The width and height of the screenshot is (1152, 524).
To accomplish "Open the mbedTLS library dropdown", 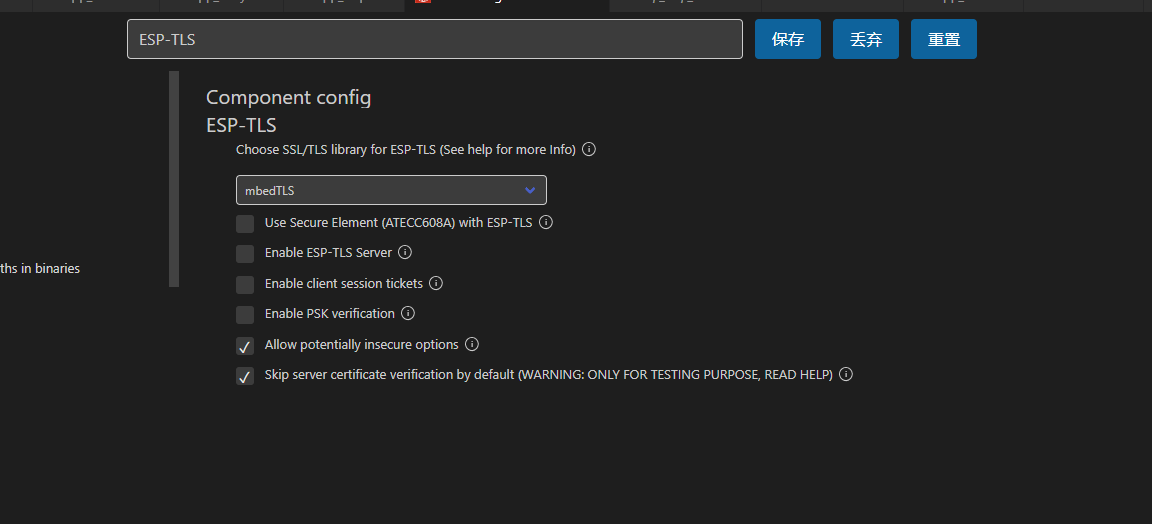I will [391, 190].
